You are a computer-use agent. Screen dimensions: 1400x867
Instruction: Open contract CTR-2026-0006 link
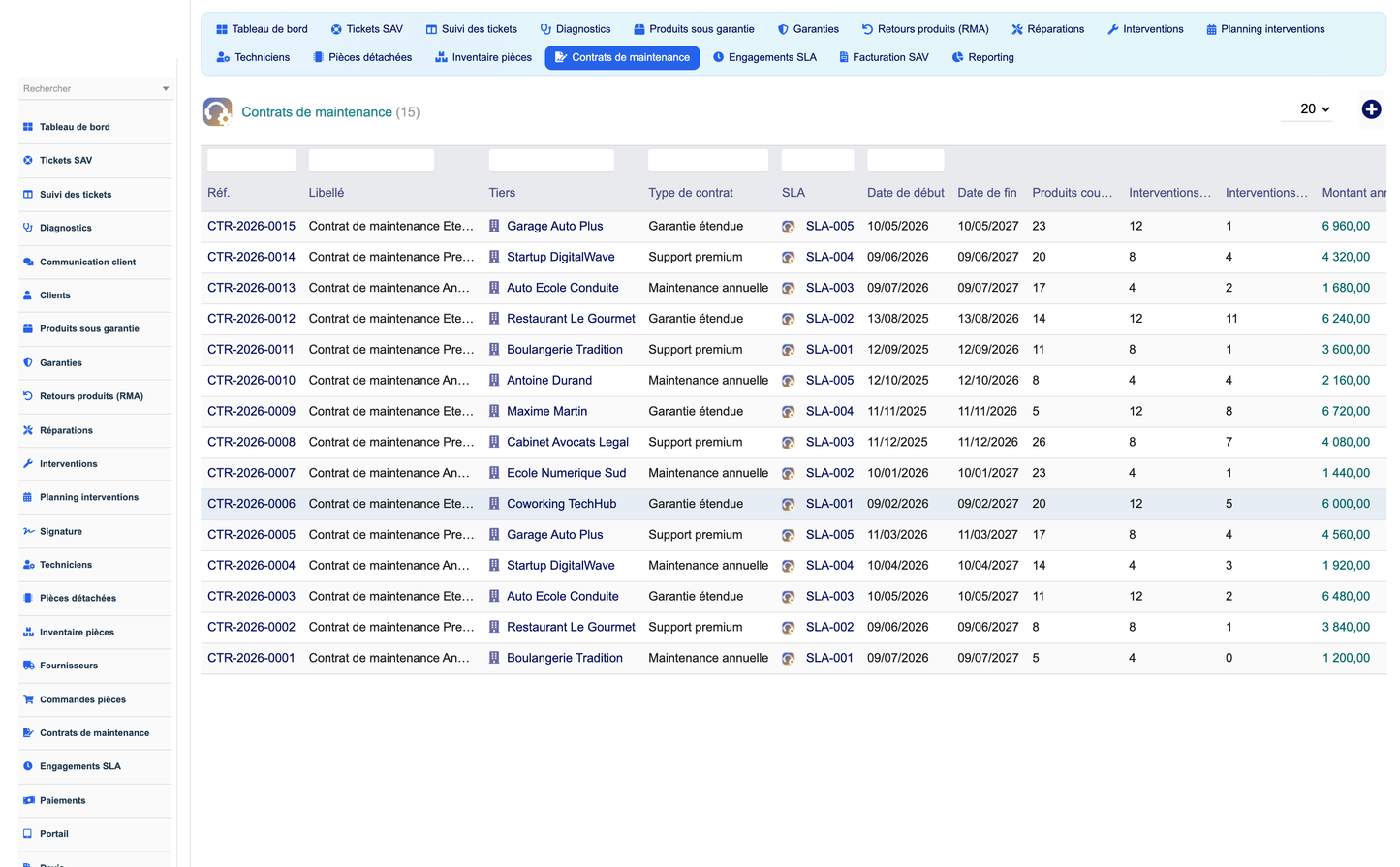coord(251,504)
